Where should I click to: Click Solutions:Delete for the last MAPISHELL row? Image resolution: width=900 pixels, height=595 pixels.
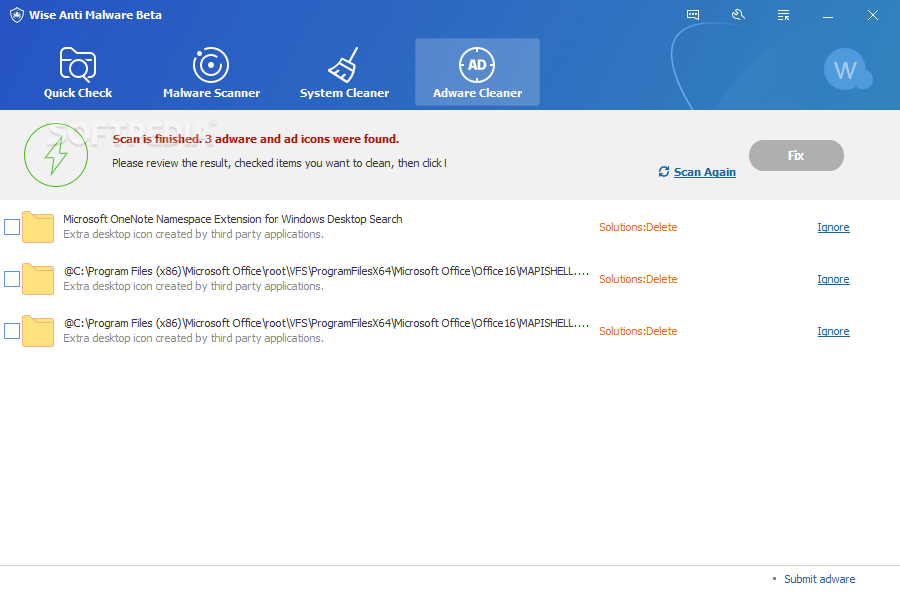pyautogui.click(x=638, y=331)
